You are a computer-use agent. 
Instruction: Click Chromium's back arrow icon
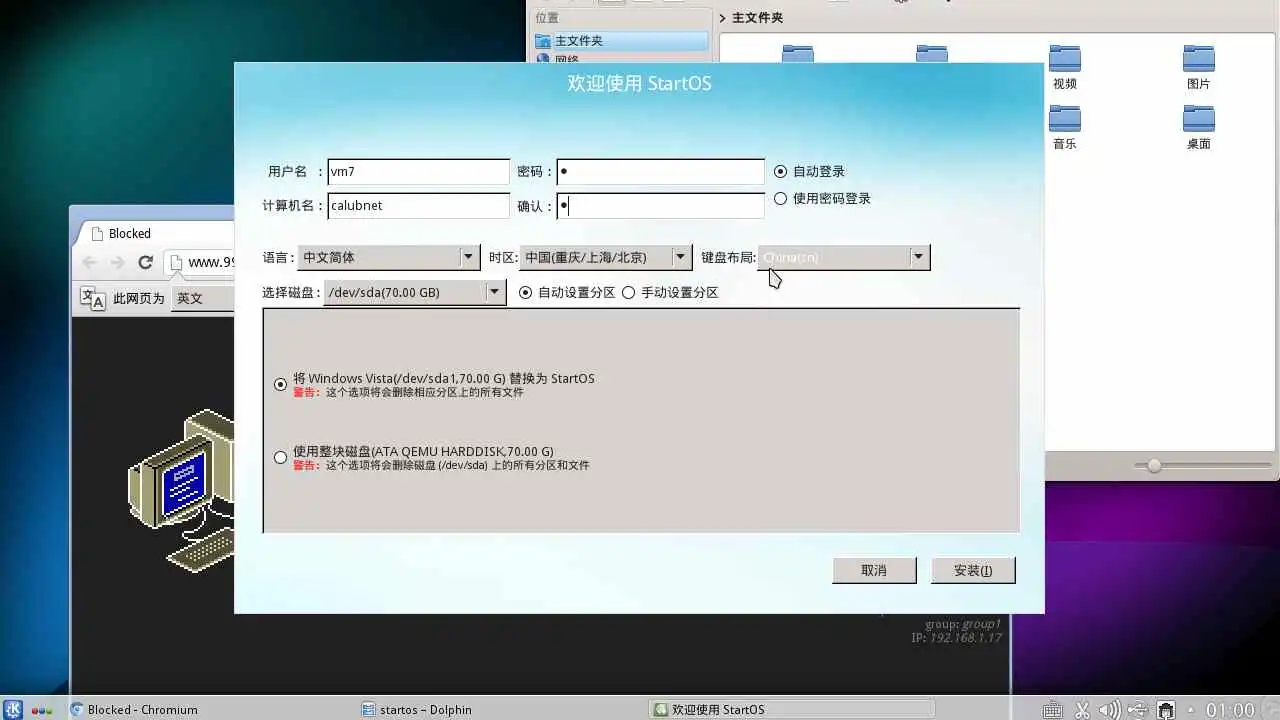pyautogui.click(x=90, y=262)
